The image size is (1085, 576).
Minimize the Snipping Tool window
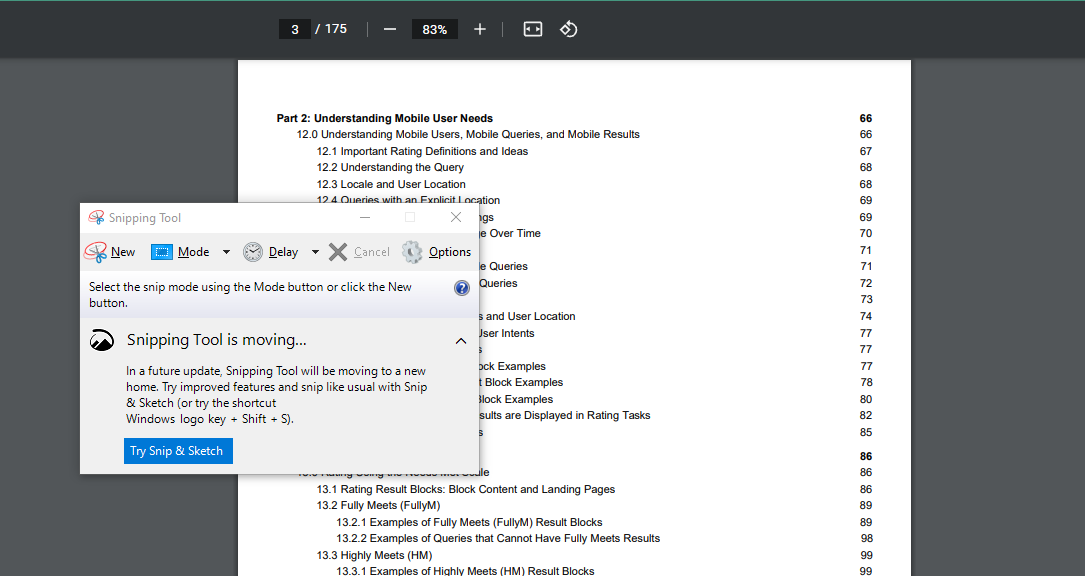point(365,217)
